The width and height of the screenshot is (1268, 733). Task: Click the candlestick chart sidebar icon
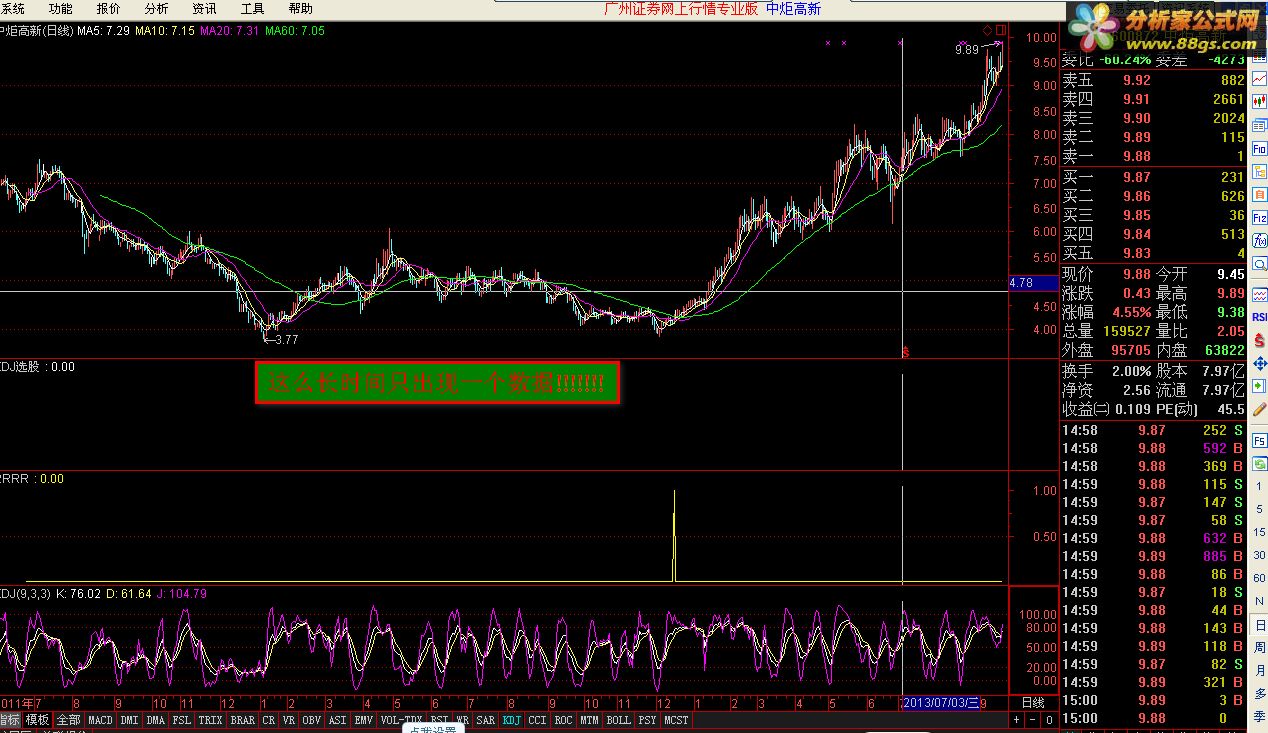pyautogui.click(x=1258, y=101)
